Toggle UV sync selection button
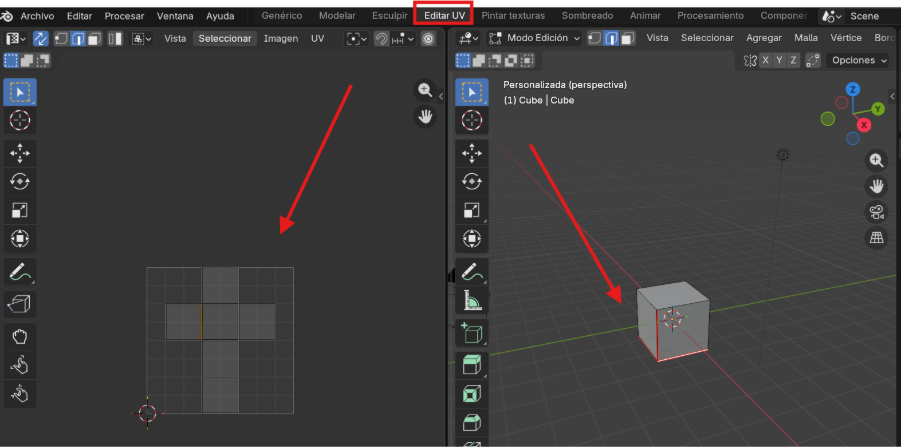The image size is (901, 447). pyautogui.click(x=41, y=38)
